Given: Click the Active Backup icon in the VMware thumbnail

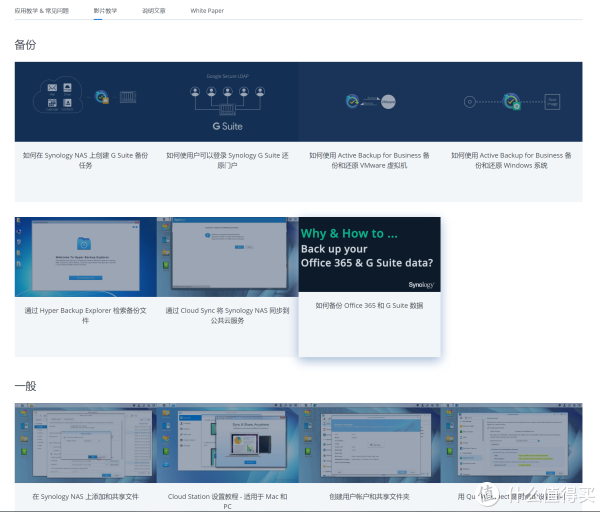Looking at the screenshot, I should (x=352, y=101).
